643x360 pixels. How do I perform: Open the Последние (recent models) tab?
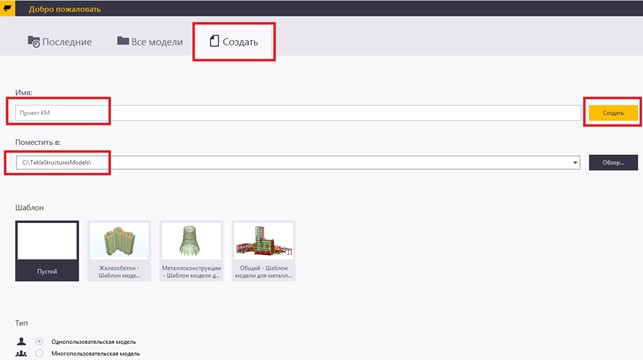tap(60, 42)
